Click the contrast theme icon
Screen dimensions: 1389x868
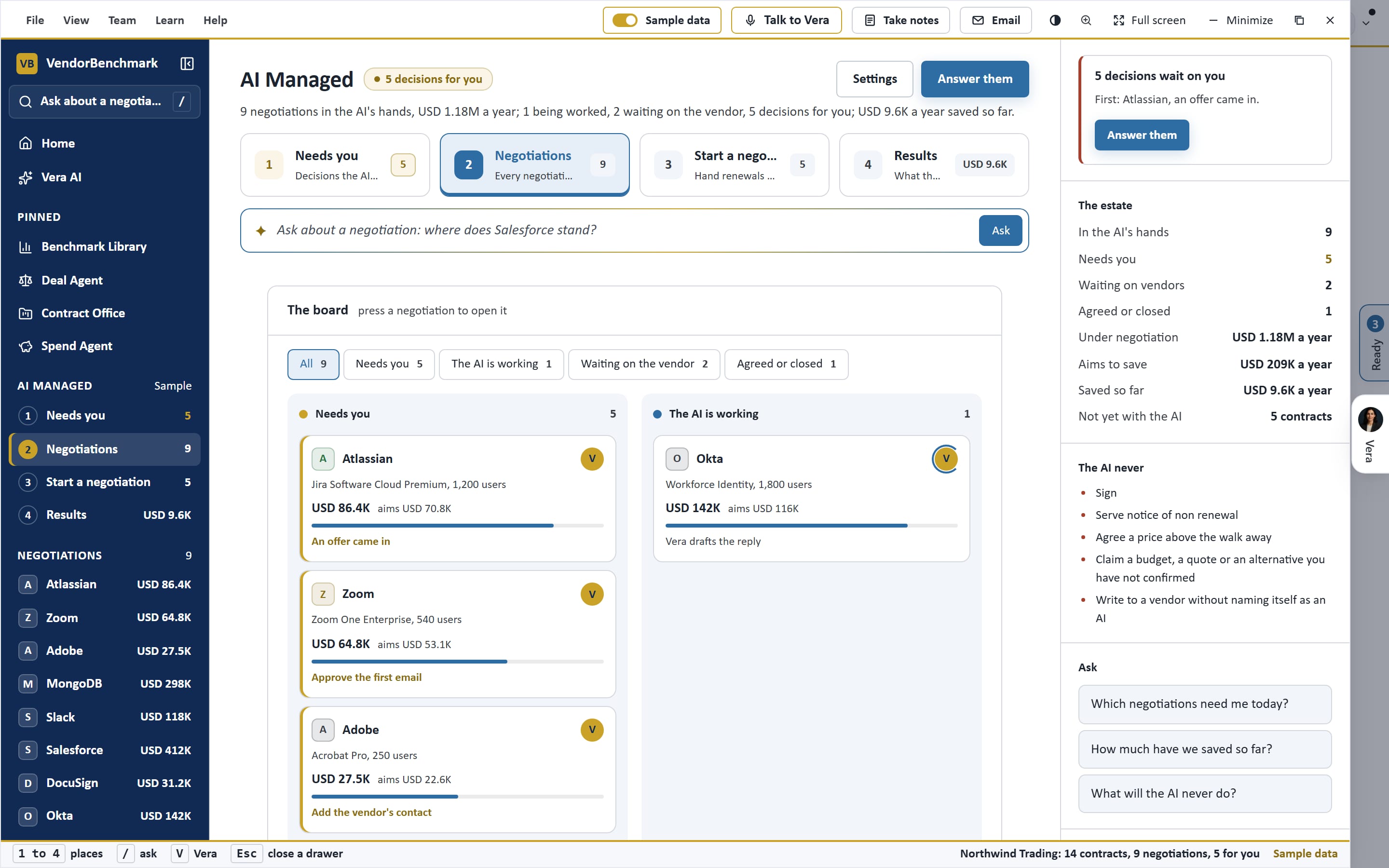click(x=1055, y=20)
